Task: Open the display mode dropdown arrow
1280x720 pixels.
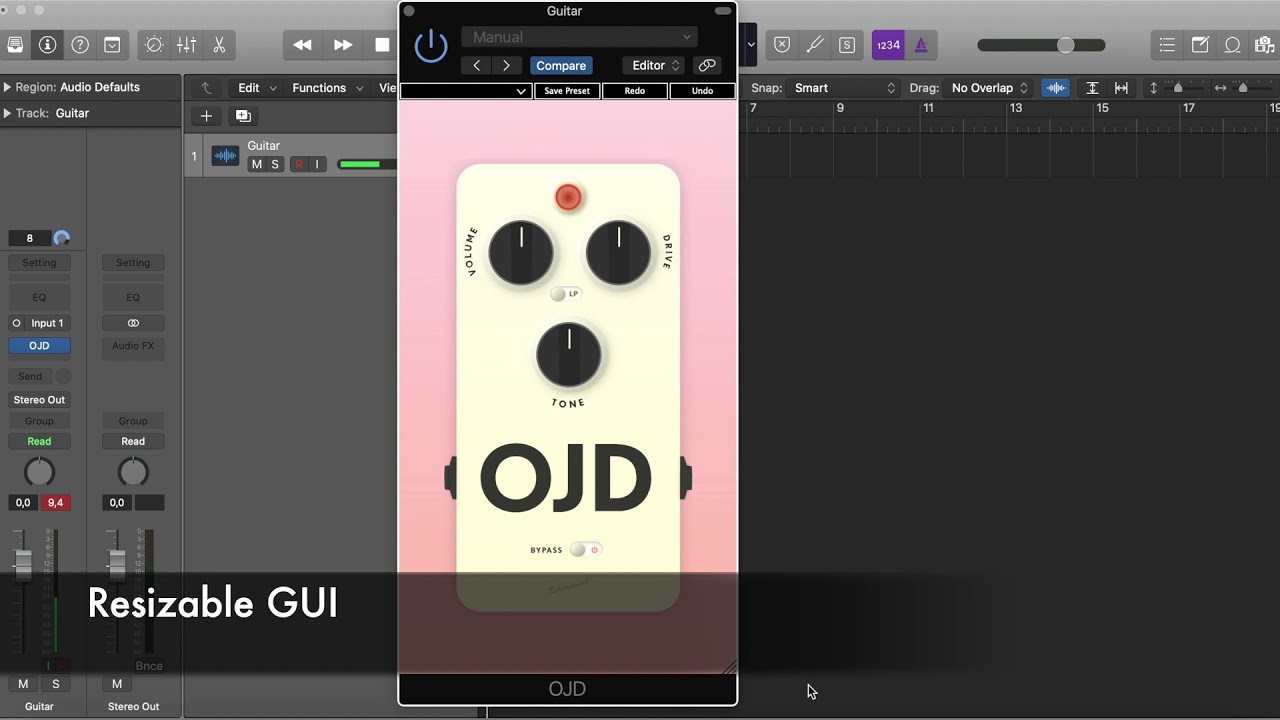Action: click(x=751, y=45)
